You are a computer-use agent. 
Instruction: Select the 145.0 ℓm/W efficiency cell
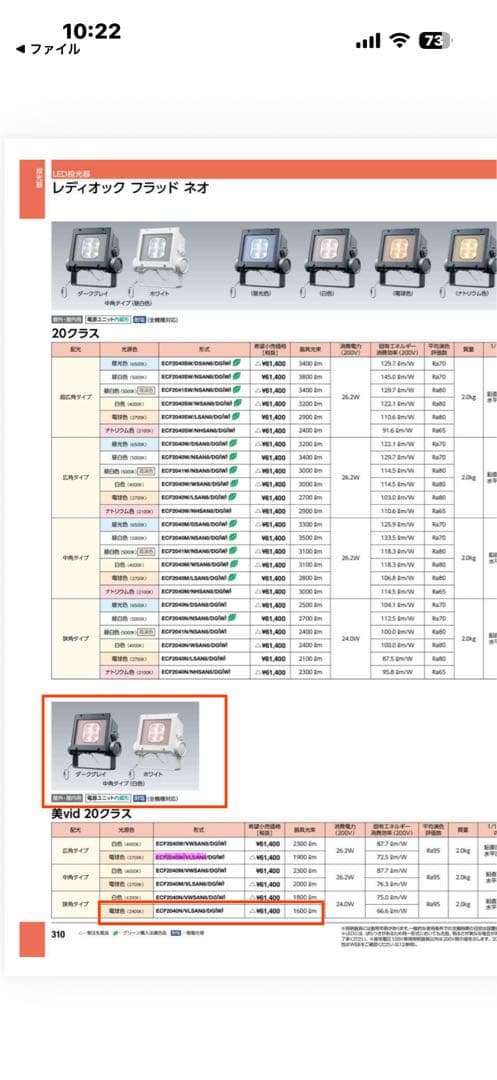click(x=398, y=377)
